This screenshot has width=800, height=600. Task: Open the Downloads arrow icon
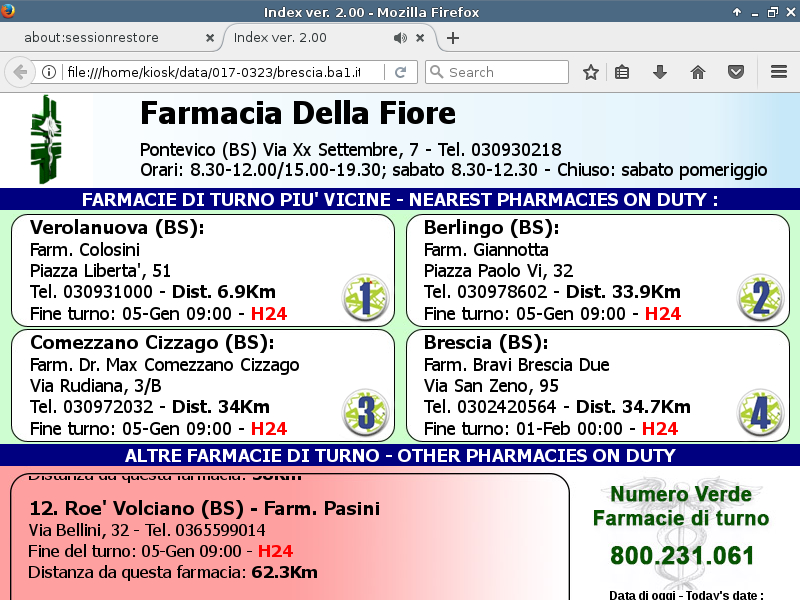pos(660,72)
